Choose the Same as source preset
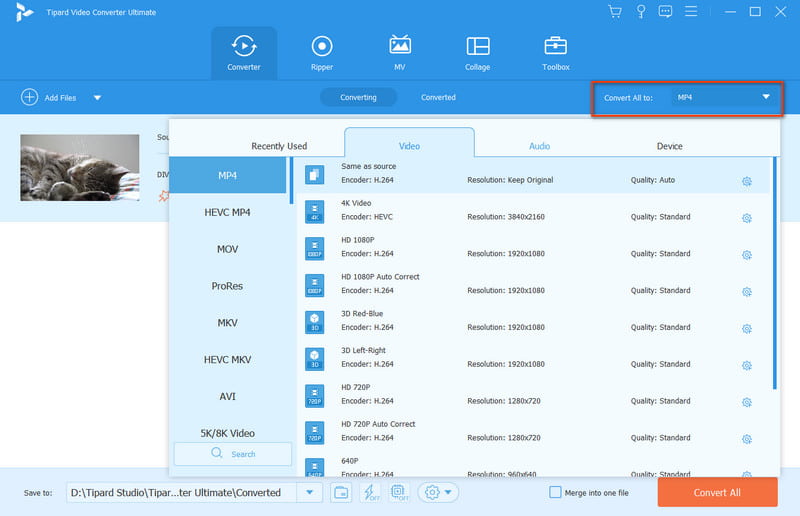The image size is (800, 516). (x=533, y=175)
